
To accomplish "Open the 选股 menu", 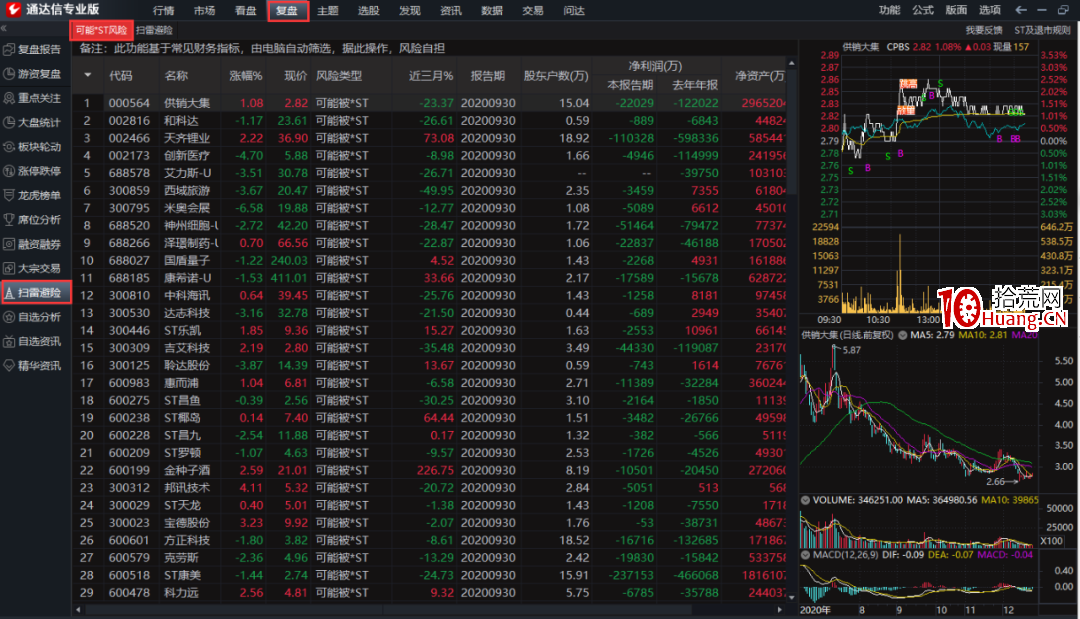I will pos(368,10).
